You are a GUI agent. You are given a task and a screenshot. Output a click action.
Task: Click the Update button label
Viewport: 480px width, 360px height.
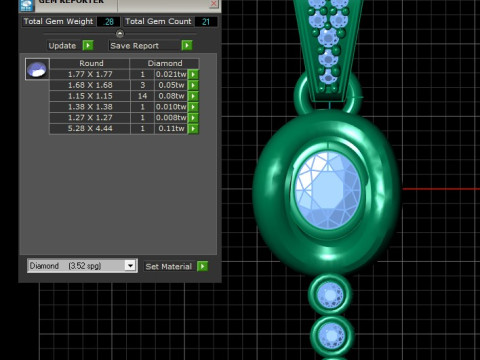[x=62, y=46]
